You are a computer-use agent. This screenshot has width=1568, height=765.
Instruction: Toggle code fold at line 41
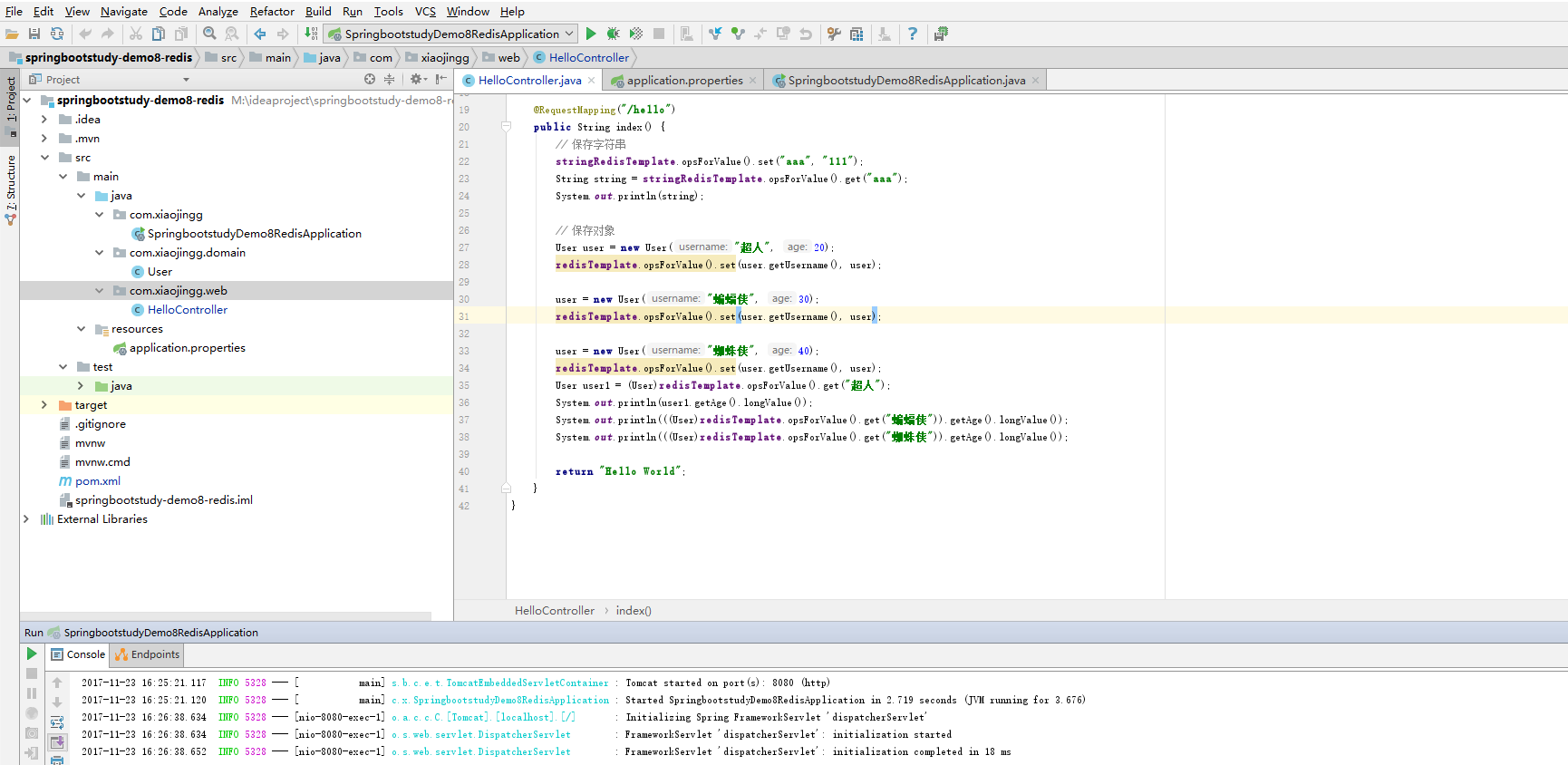[506, 488]
